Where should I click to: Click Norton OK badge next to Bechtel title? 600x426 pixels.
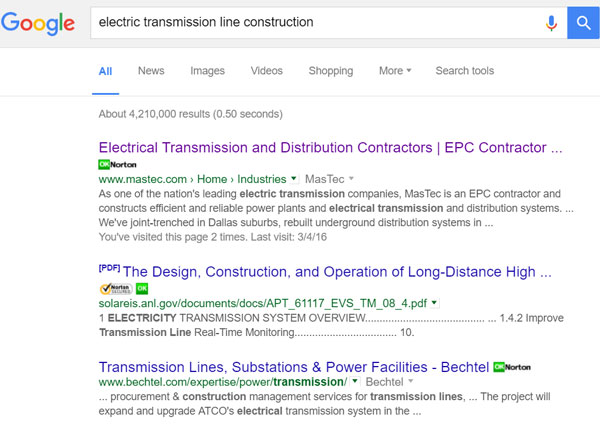point(511,367)
